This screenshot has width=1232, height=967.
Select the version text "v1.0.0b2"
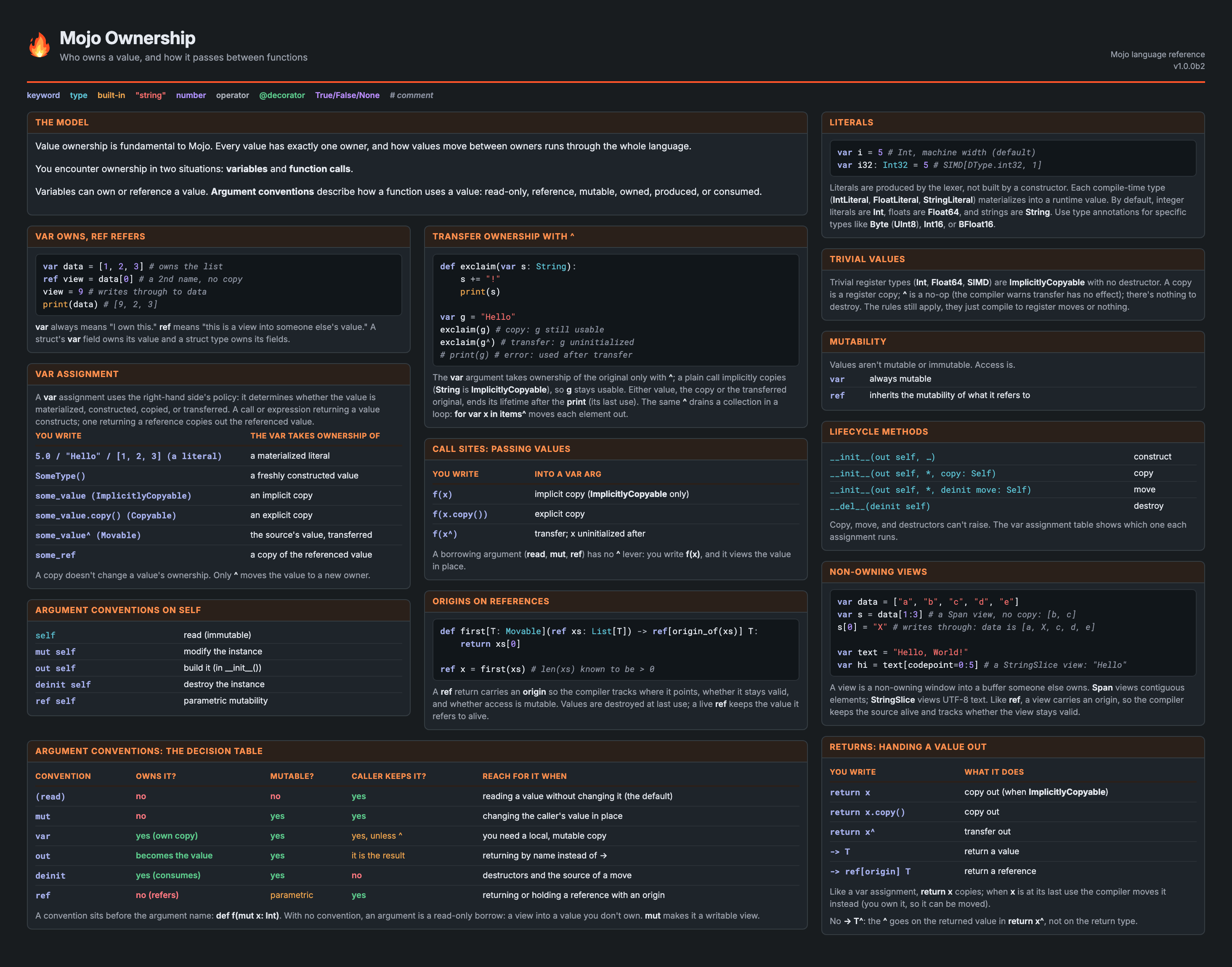click(1188, 66)
